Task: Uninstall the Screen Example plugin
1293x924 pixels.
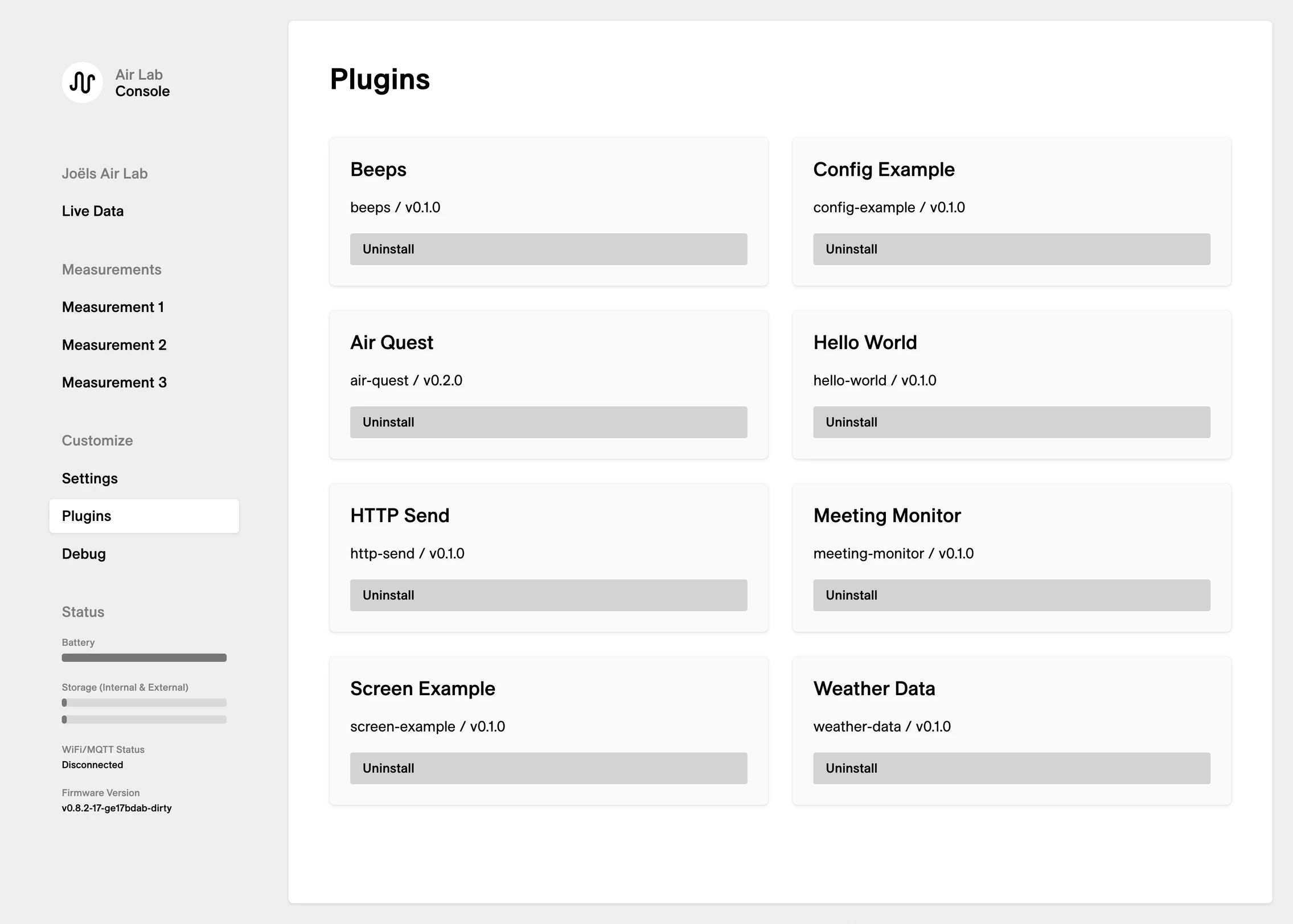Action: point(548,768)
